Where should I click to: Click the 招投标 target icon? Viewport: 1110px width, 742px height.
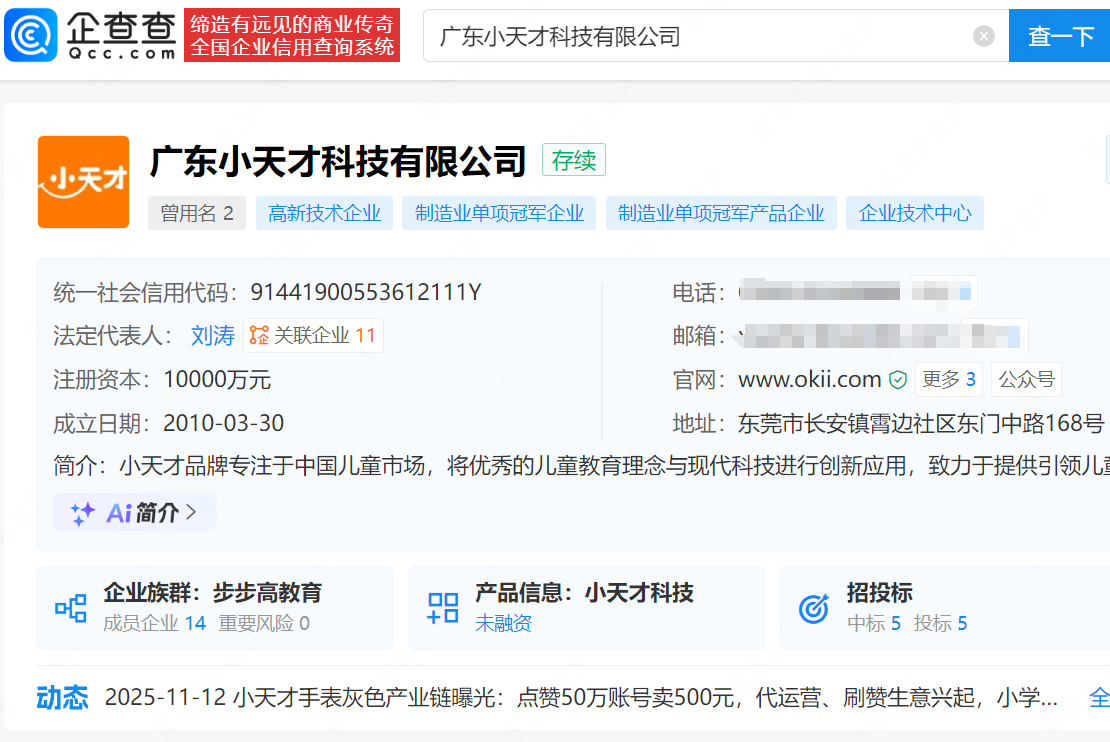(x=814, y=607)
